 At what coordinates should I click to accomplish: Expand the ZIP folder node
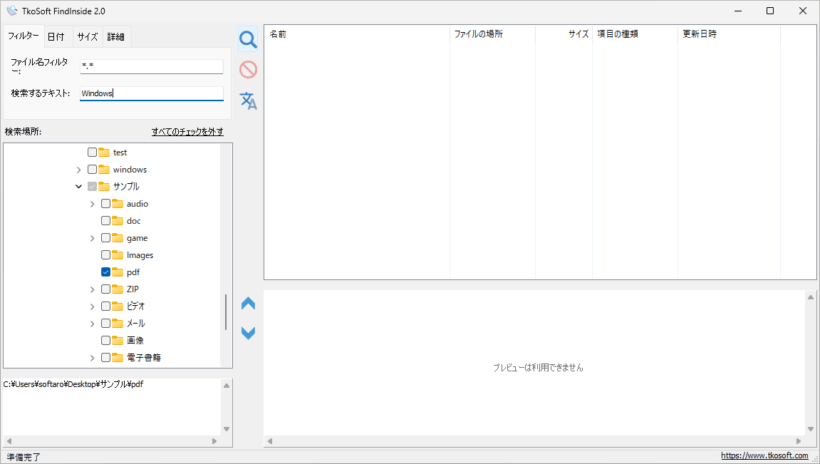92,289
